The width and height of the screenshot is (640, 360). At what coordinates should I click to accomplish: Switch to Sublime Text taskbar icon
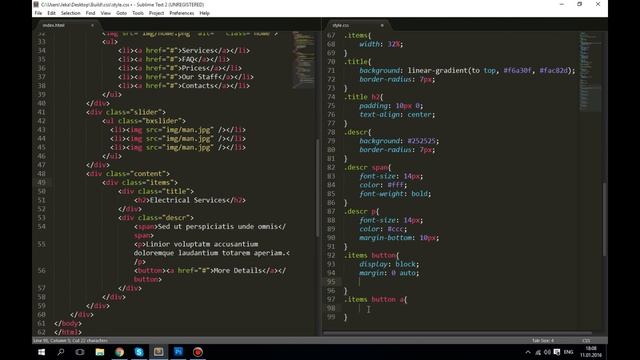pos(158,352)
